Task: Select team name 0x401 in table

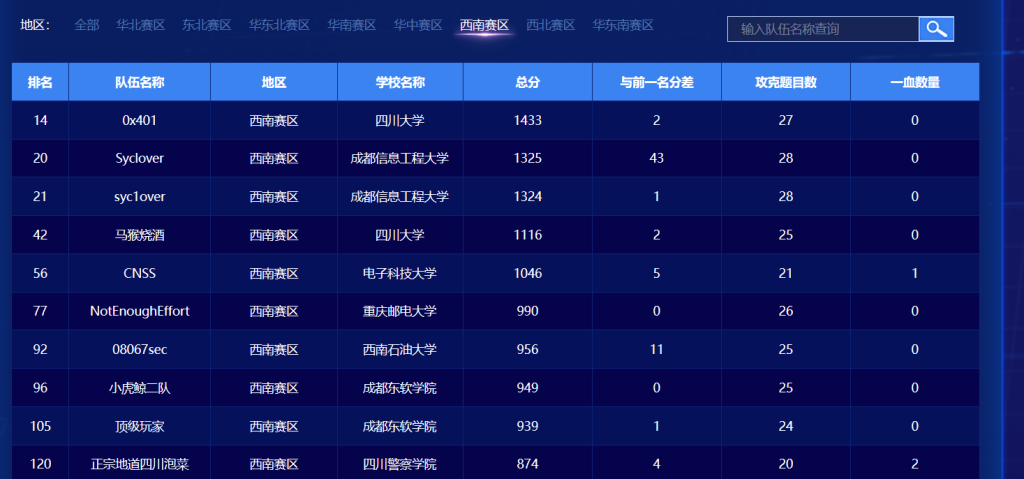Action: coord(139,120)
